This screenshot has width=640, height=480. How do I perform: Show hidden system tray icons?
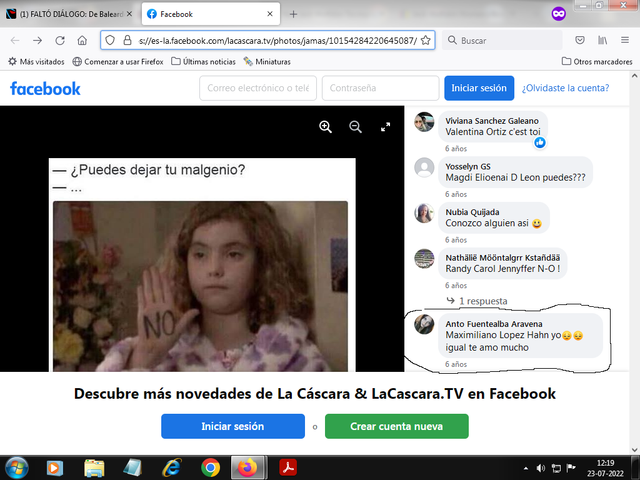(x=526, y=468)
